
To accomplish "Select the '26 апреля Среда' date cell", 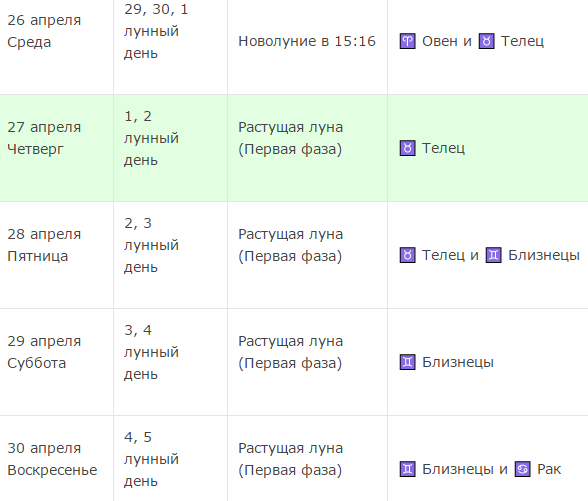I will coord(57,42).
